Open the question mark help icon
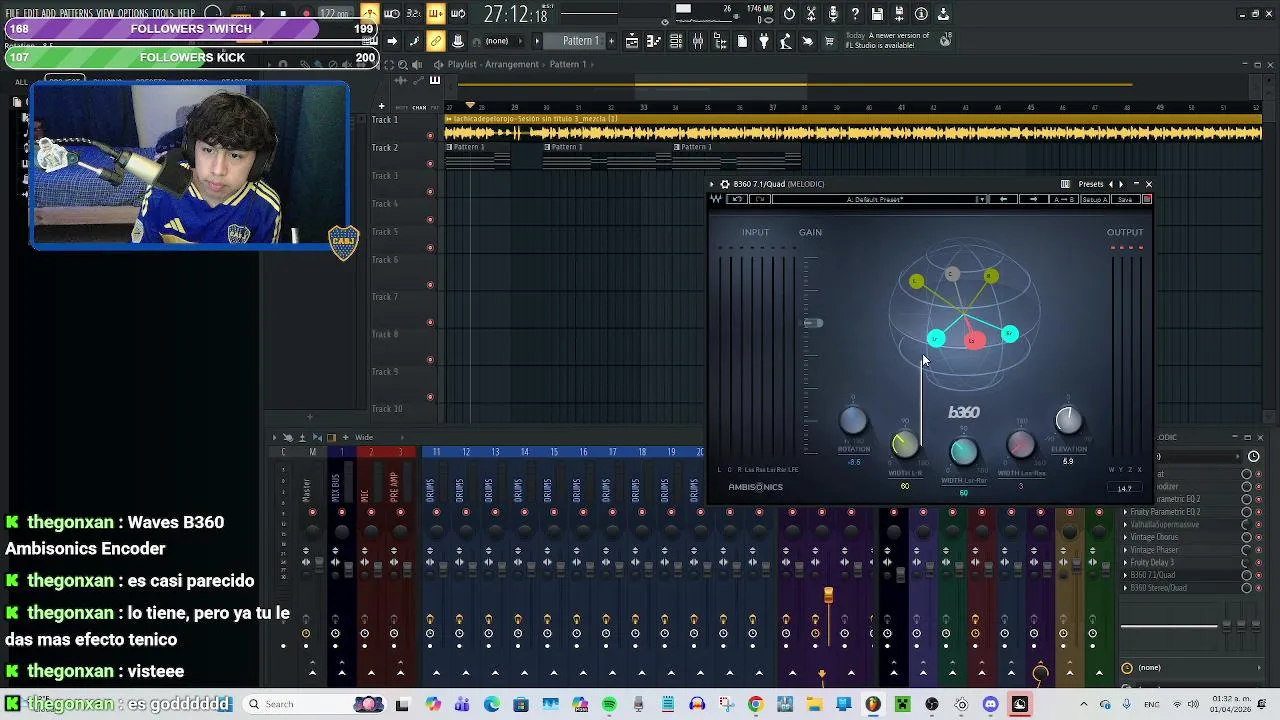1280x720 pixels. (x=855, y=14)
